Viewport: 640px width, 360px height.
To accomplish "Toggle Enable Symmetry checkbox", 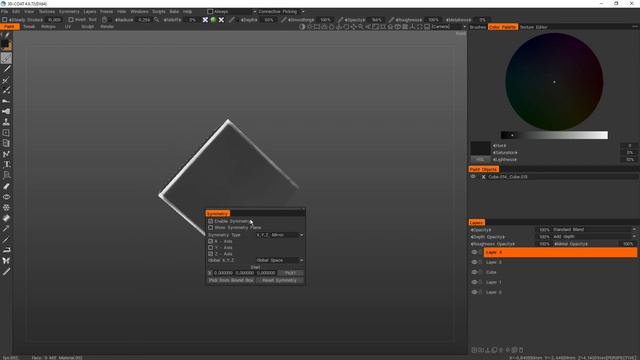I will [211, 221].
